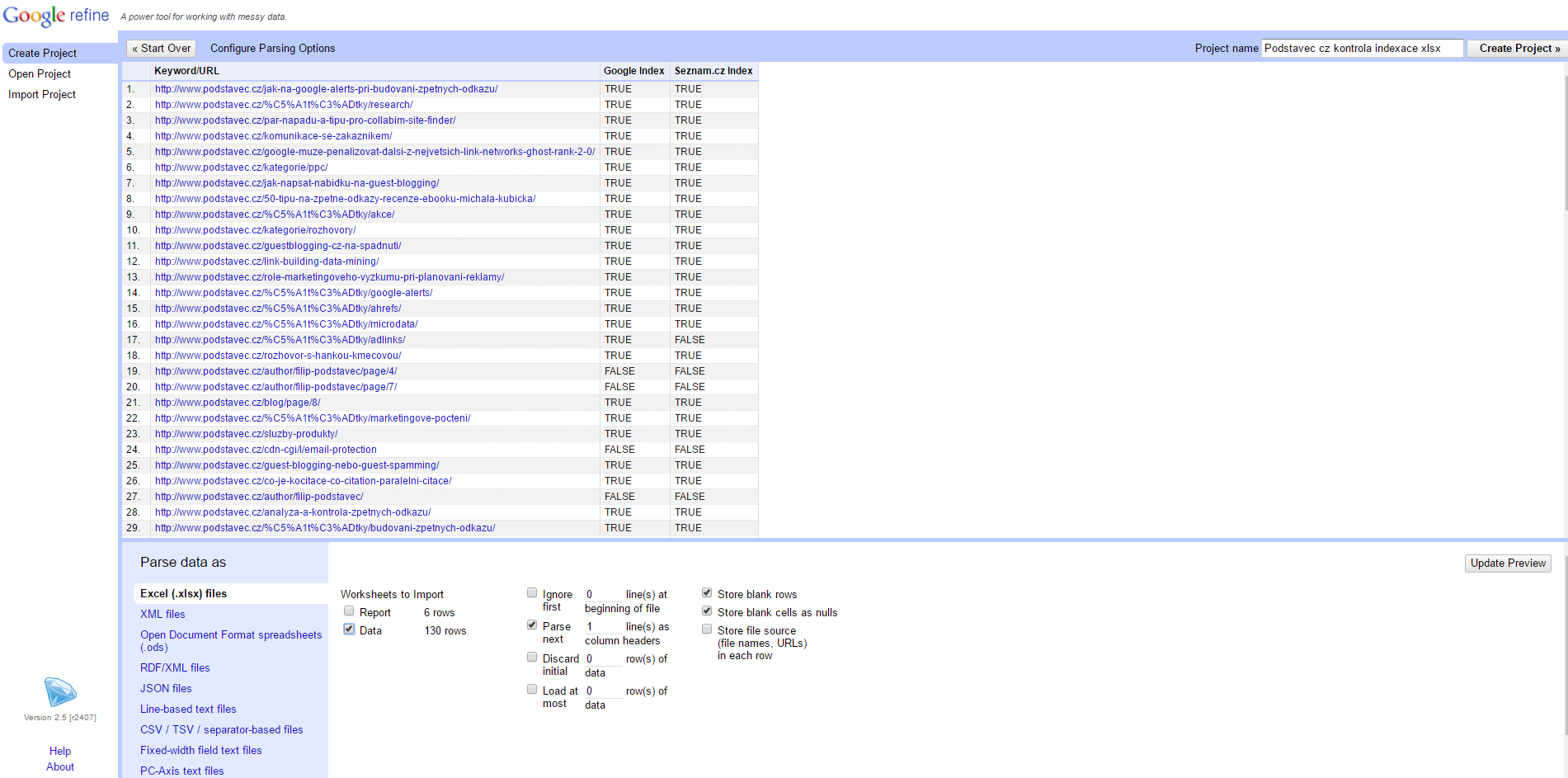
Task: Open the komunikace-se-zakaznikem URL link
Action: 273,136
